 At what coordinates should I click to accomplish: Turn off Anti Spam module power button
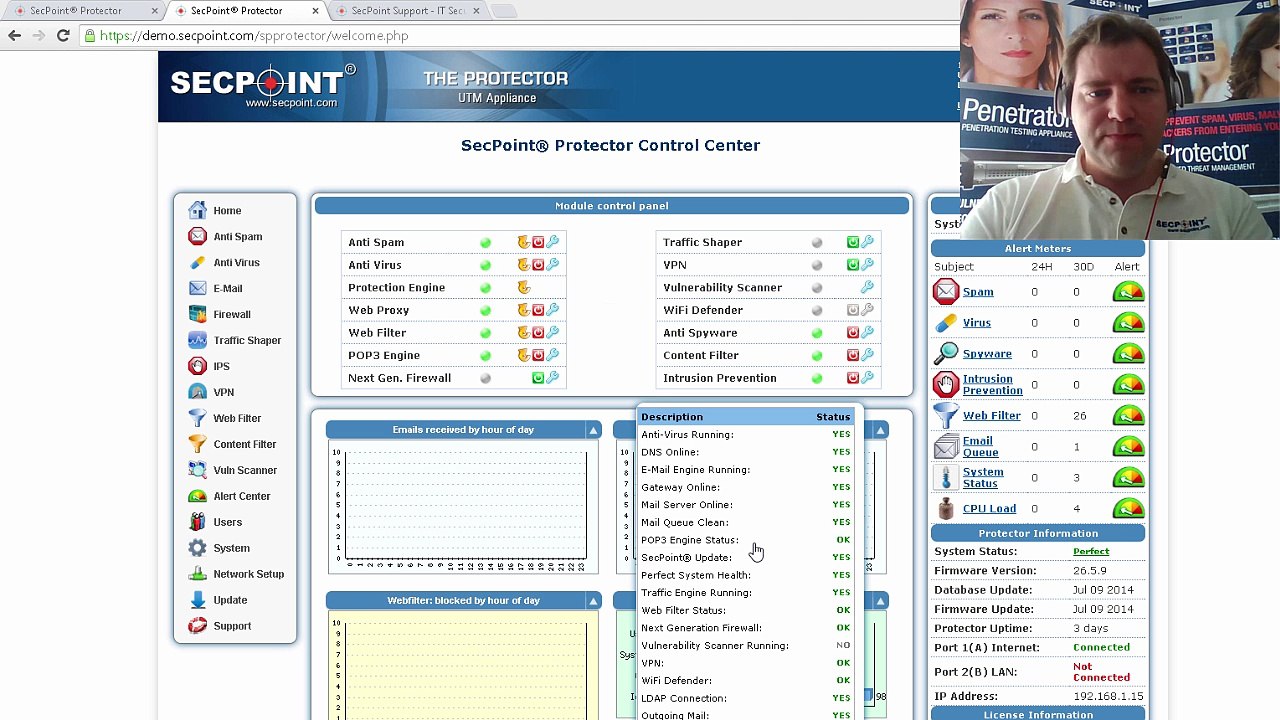(x=538, y=242)
